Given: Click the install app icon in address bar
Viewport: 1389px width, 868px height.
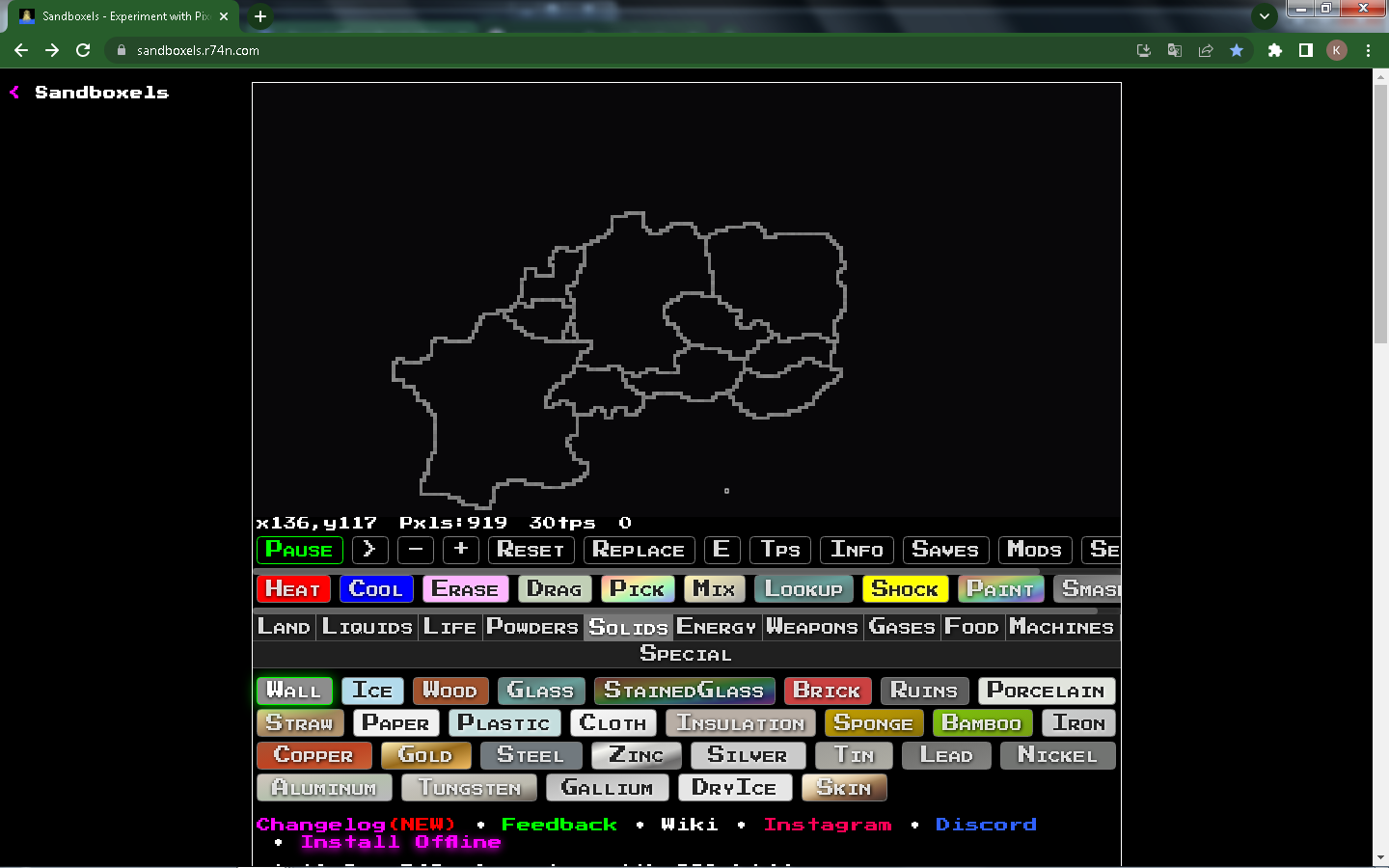Looking at the screenshot, I should (1144, 50).
